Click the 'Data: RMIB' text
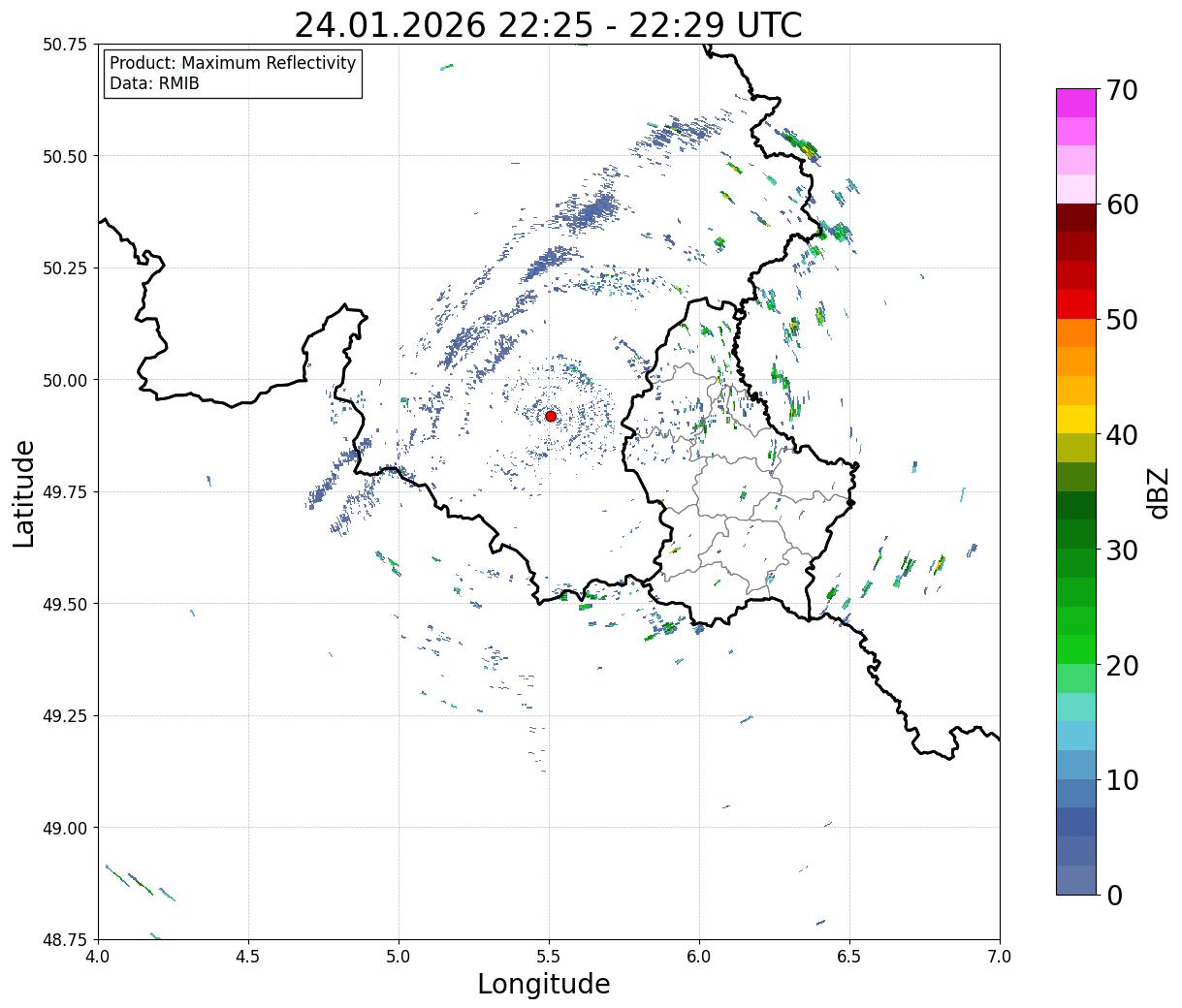Viewport: 1182px width, 1008px height. pos(154,84)
